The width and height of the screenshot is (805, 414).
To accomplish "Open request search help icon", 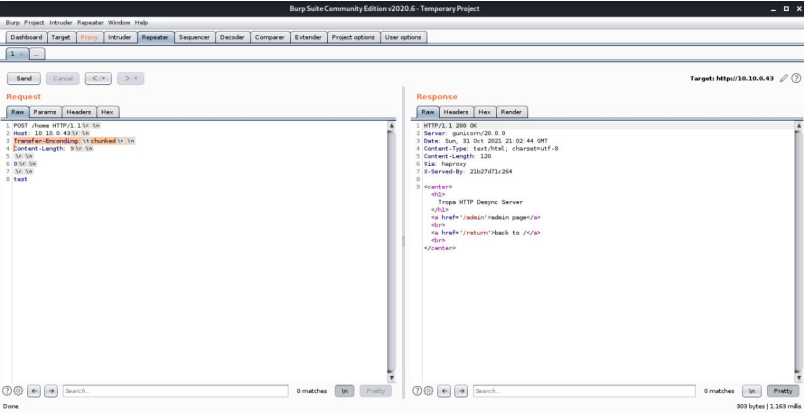I will point(9,390).
